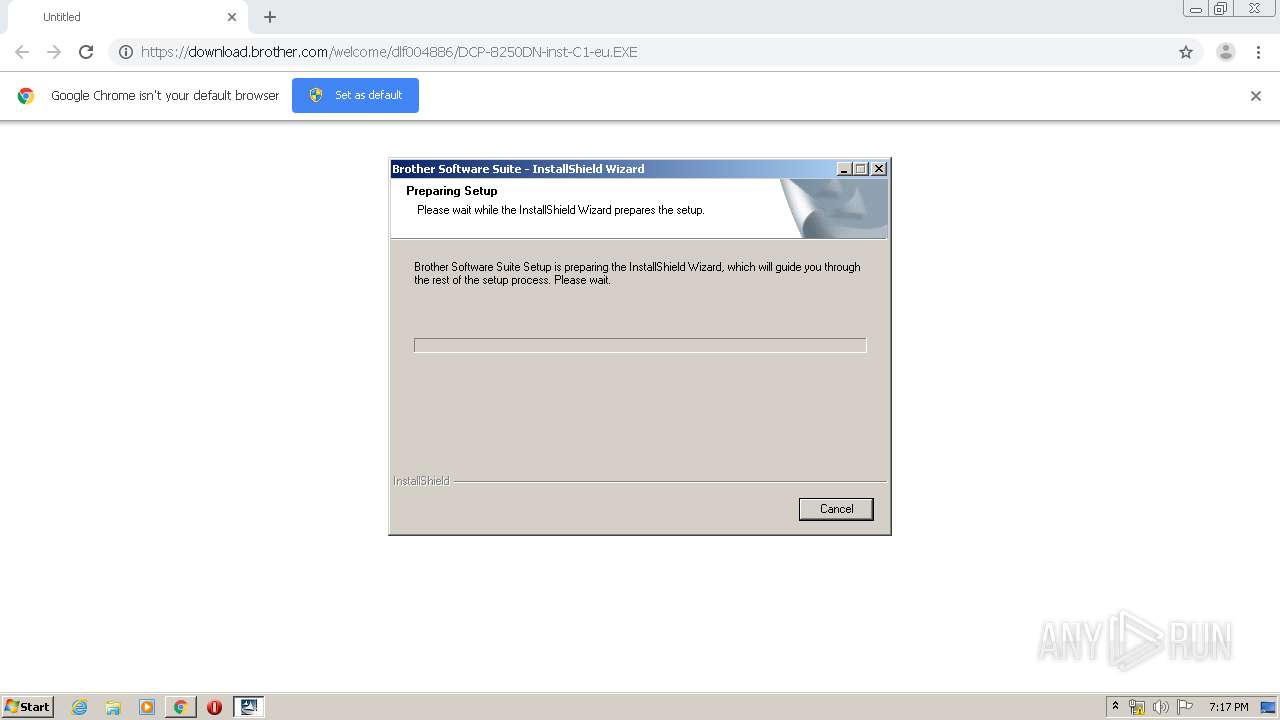Click the Google Chrome logo in infobar
1280x720 pixels.
point(26,96)
